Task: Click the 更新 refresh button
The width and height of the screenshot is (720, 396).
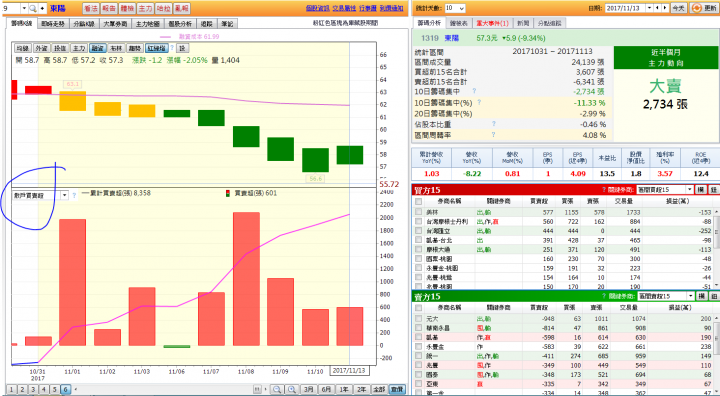Action: [x=704, y=8]
